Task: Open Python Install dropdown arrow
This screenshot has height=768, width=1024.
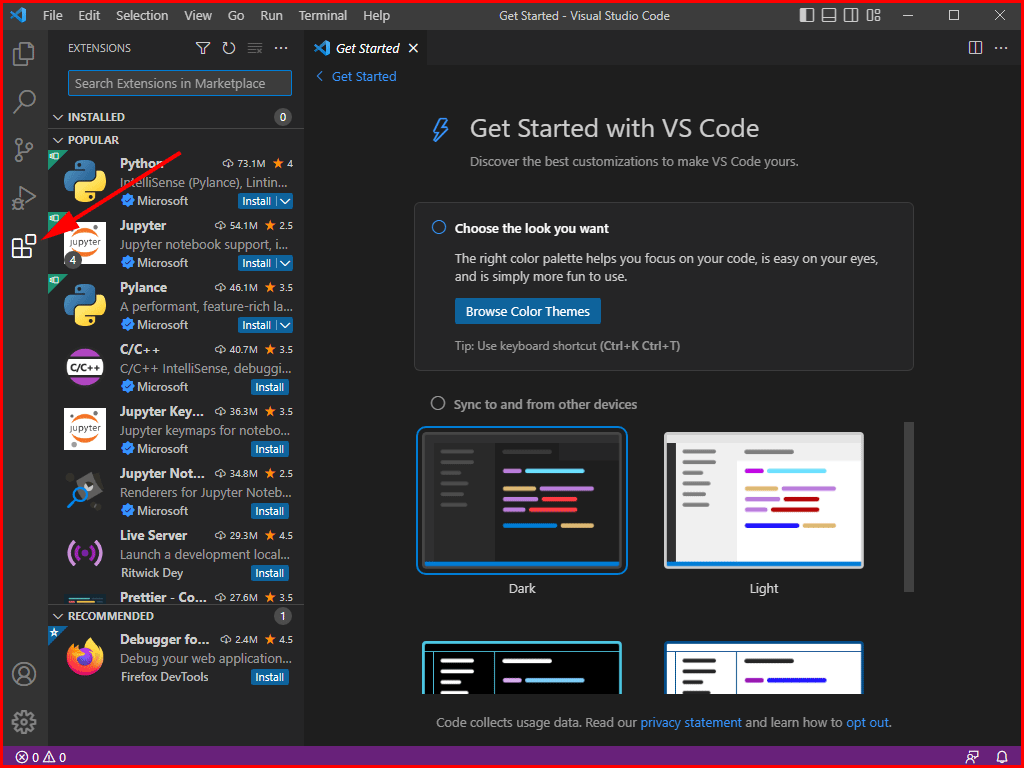Action: 285,201
